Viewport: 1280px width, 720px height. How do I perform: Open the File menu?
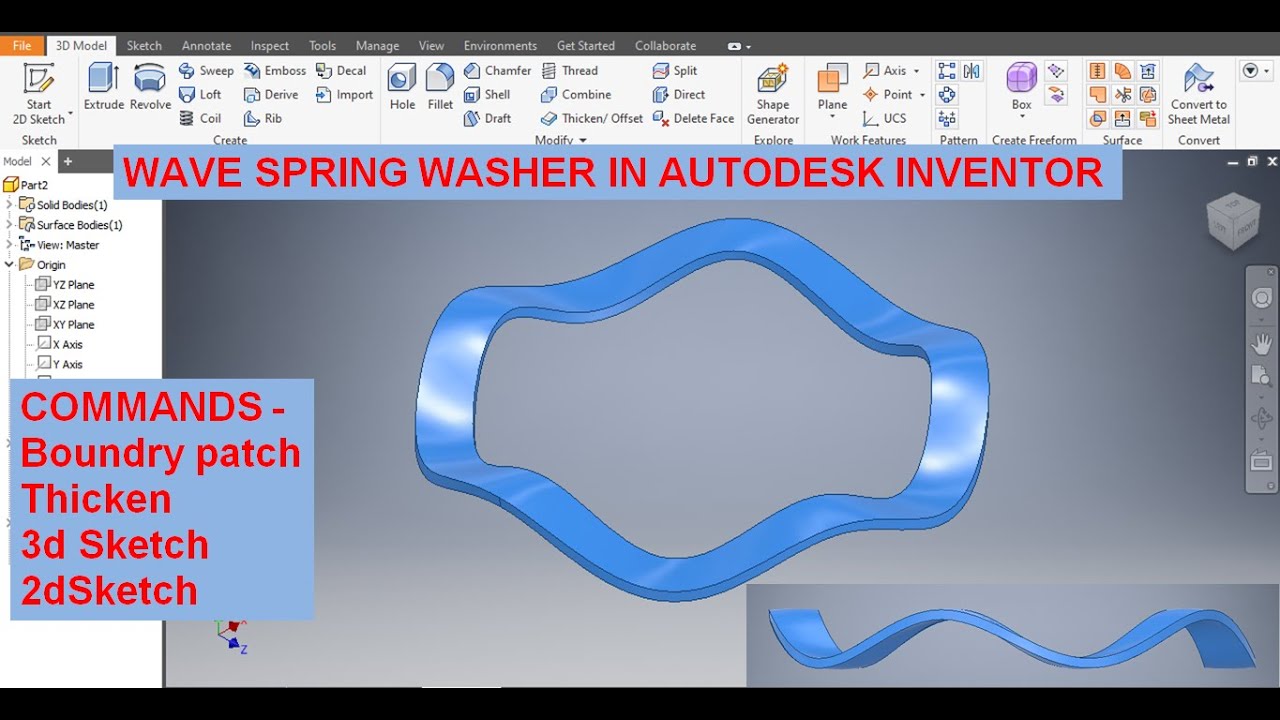(x=22, y=46)
